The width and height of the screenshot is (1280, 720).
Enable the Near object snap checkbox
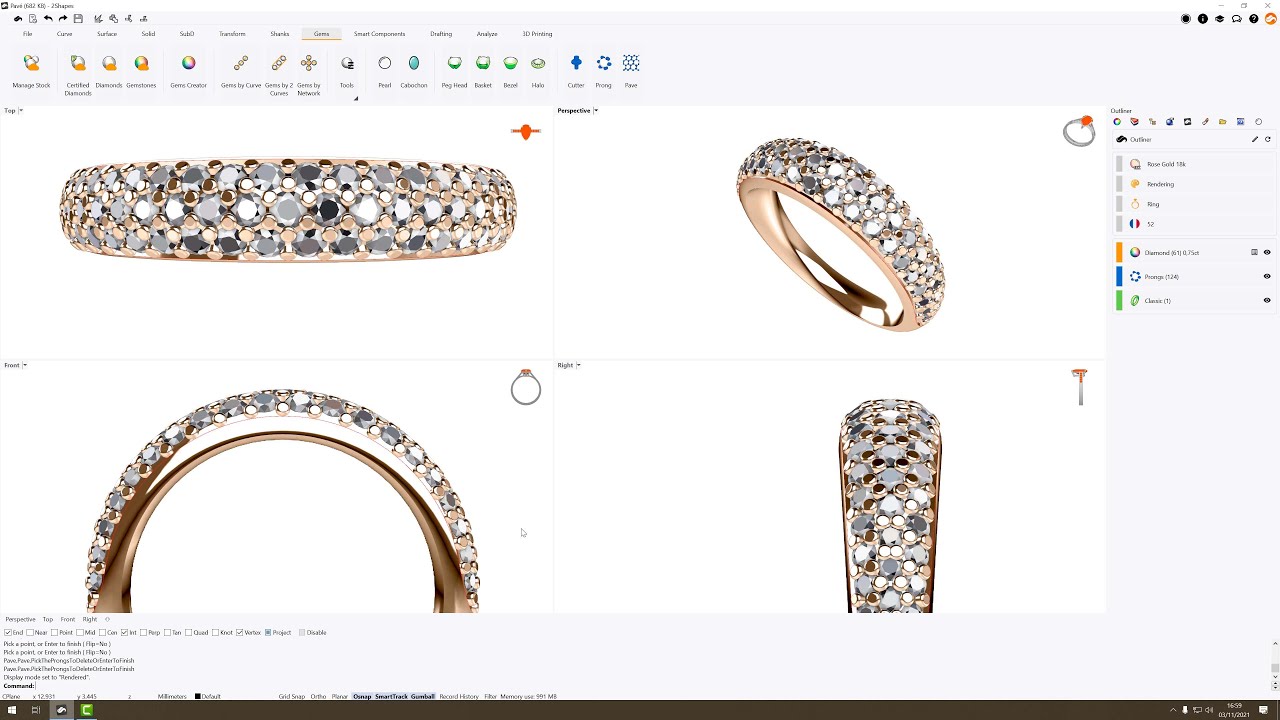30,633
